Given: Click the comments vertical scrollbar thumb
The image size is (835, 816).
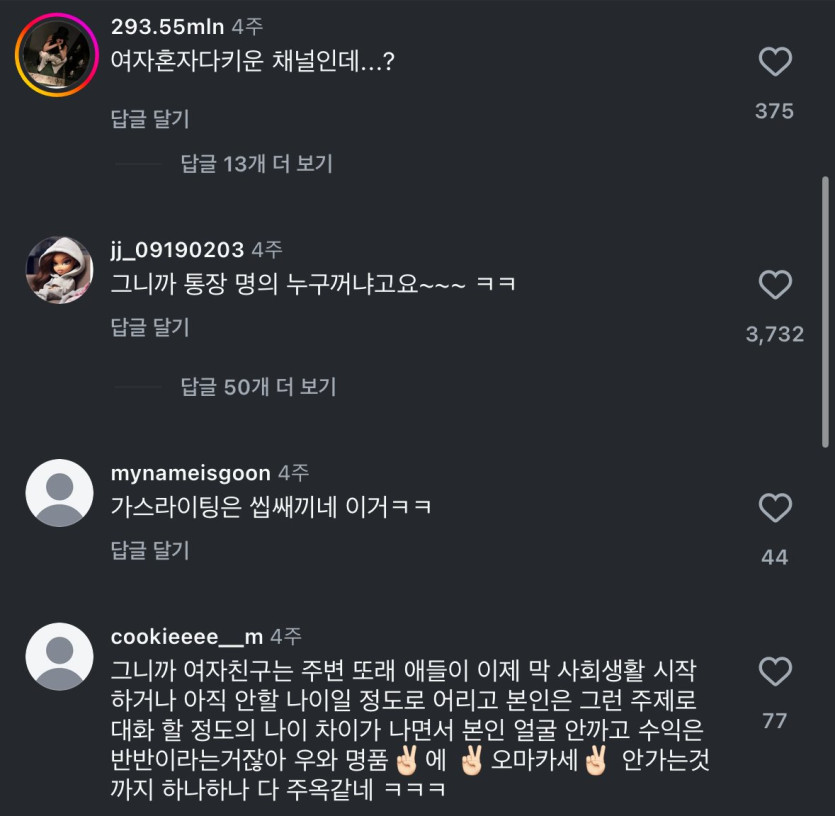Looking at the screenshot, I should tap(825, 312).
